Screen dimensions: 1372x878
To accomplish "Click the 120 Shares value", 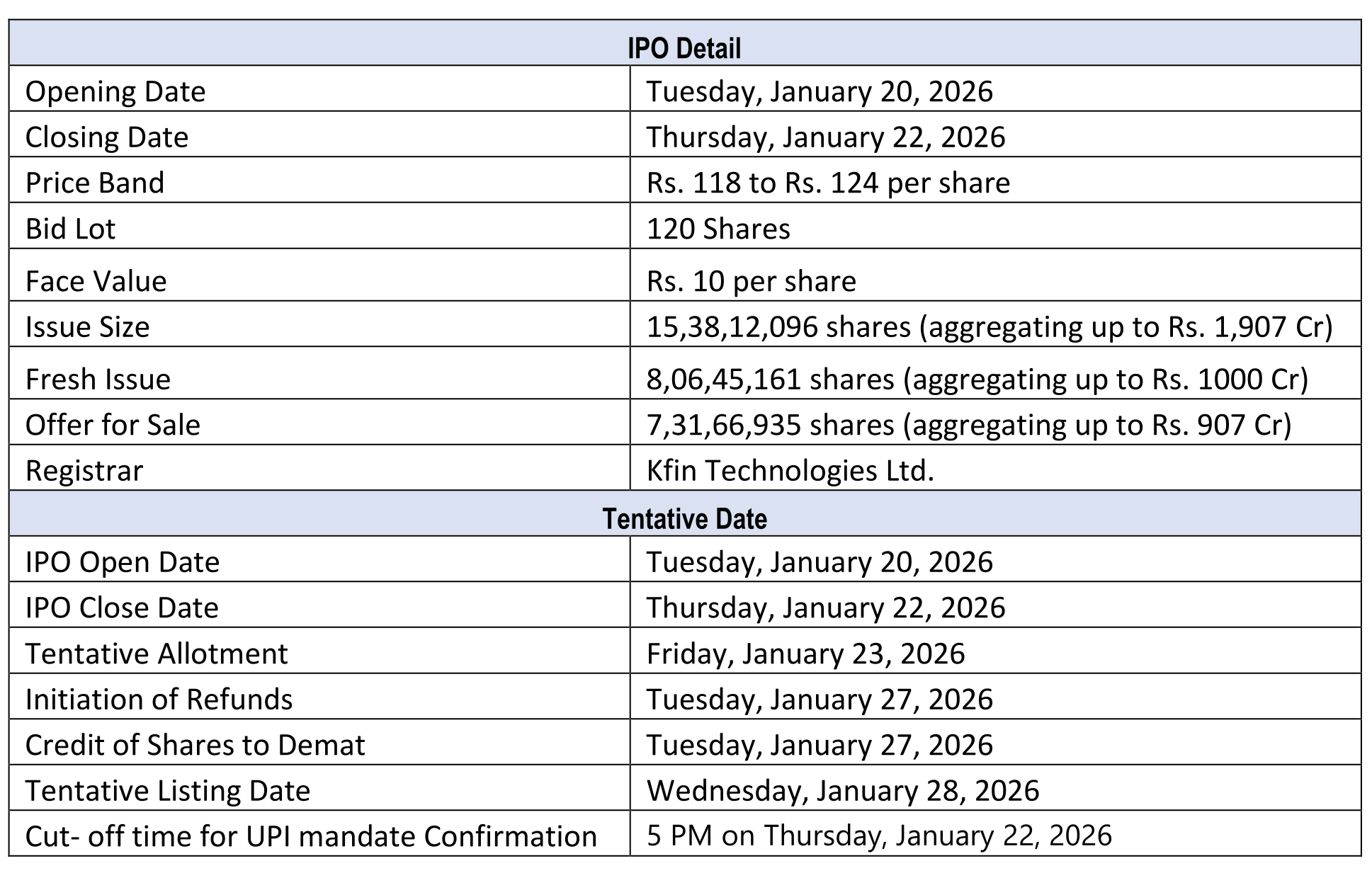I will 718,229.
